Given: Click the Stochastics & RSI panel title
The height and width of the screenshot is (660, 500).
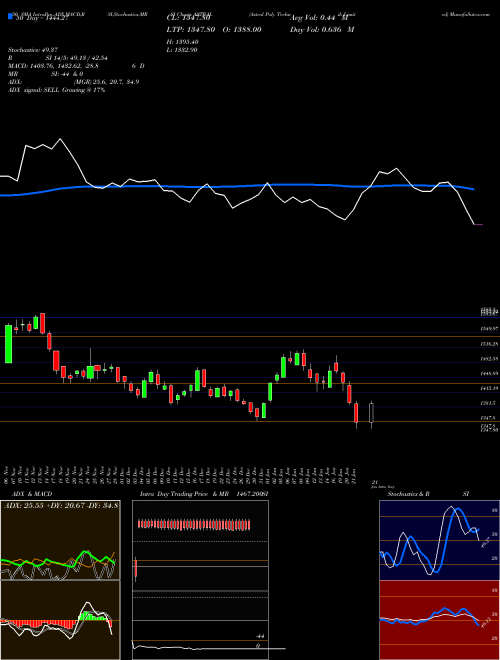Looking at the screenshot, I should [428, 494].
